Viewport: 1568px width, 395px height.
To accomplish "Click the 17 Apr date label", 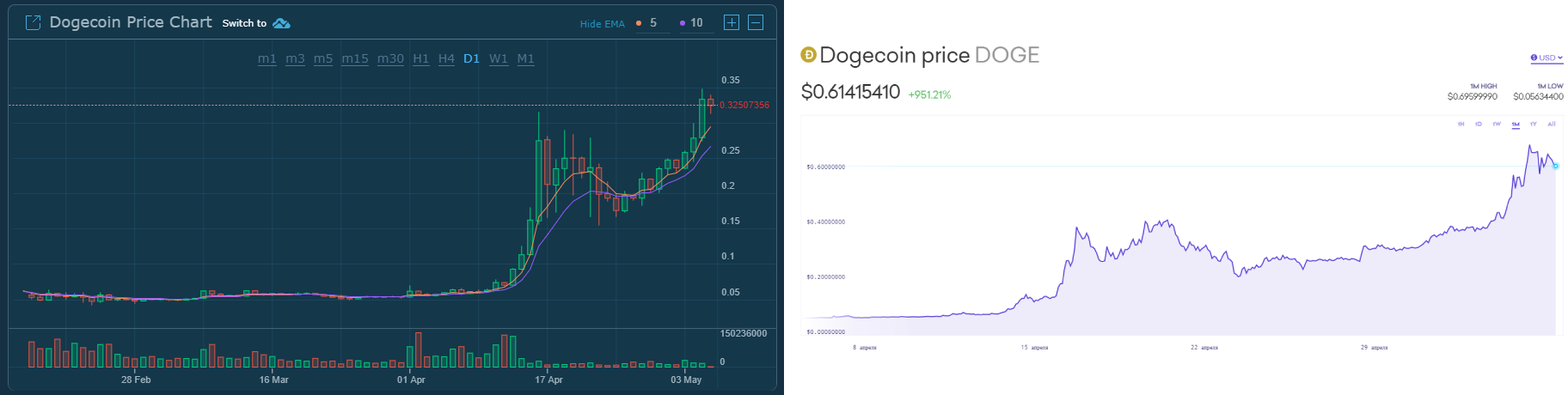I will coord(548,380).
